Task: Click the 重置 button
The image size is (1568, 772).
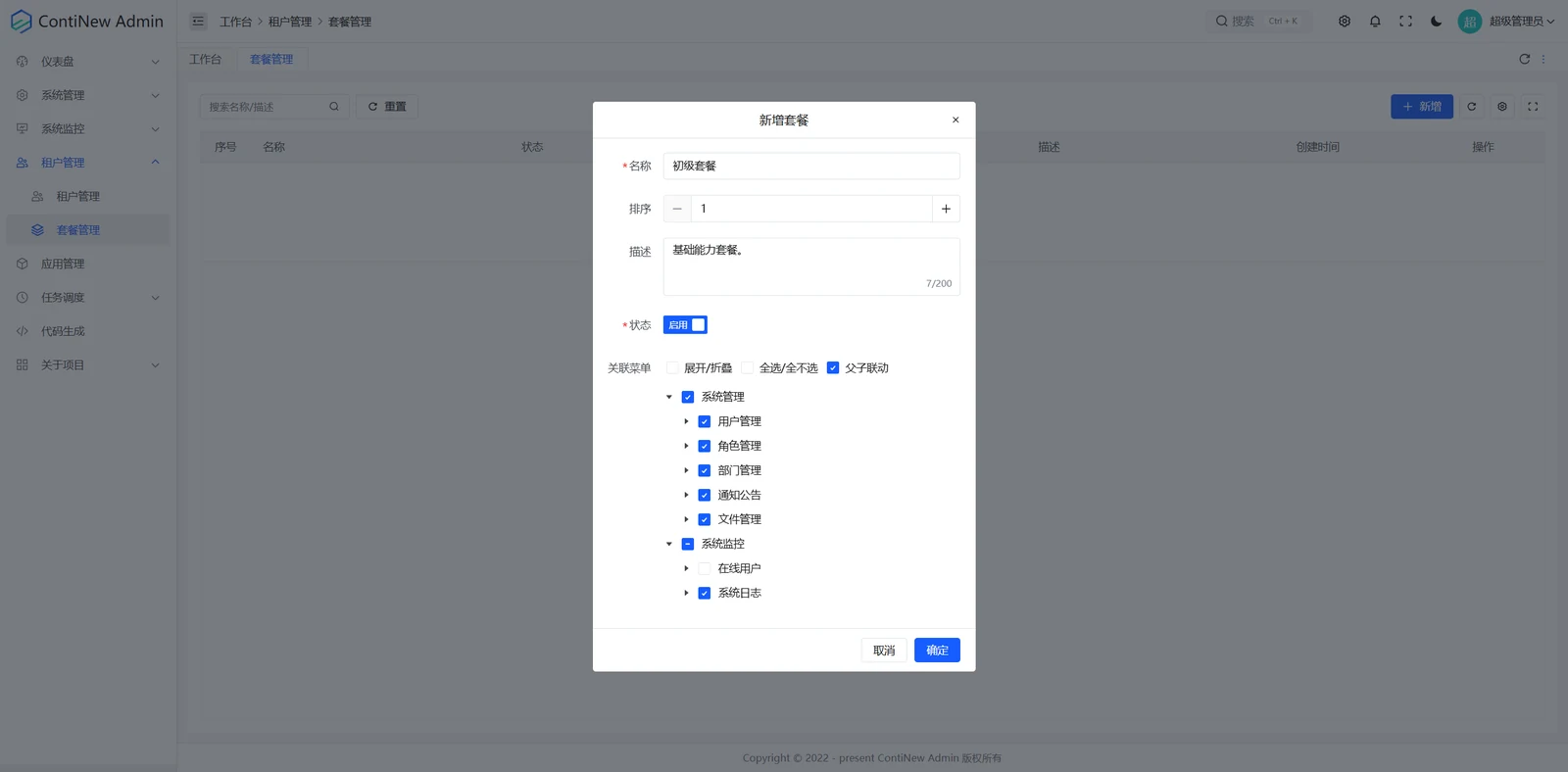Action: click(387, 106)
